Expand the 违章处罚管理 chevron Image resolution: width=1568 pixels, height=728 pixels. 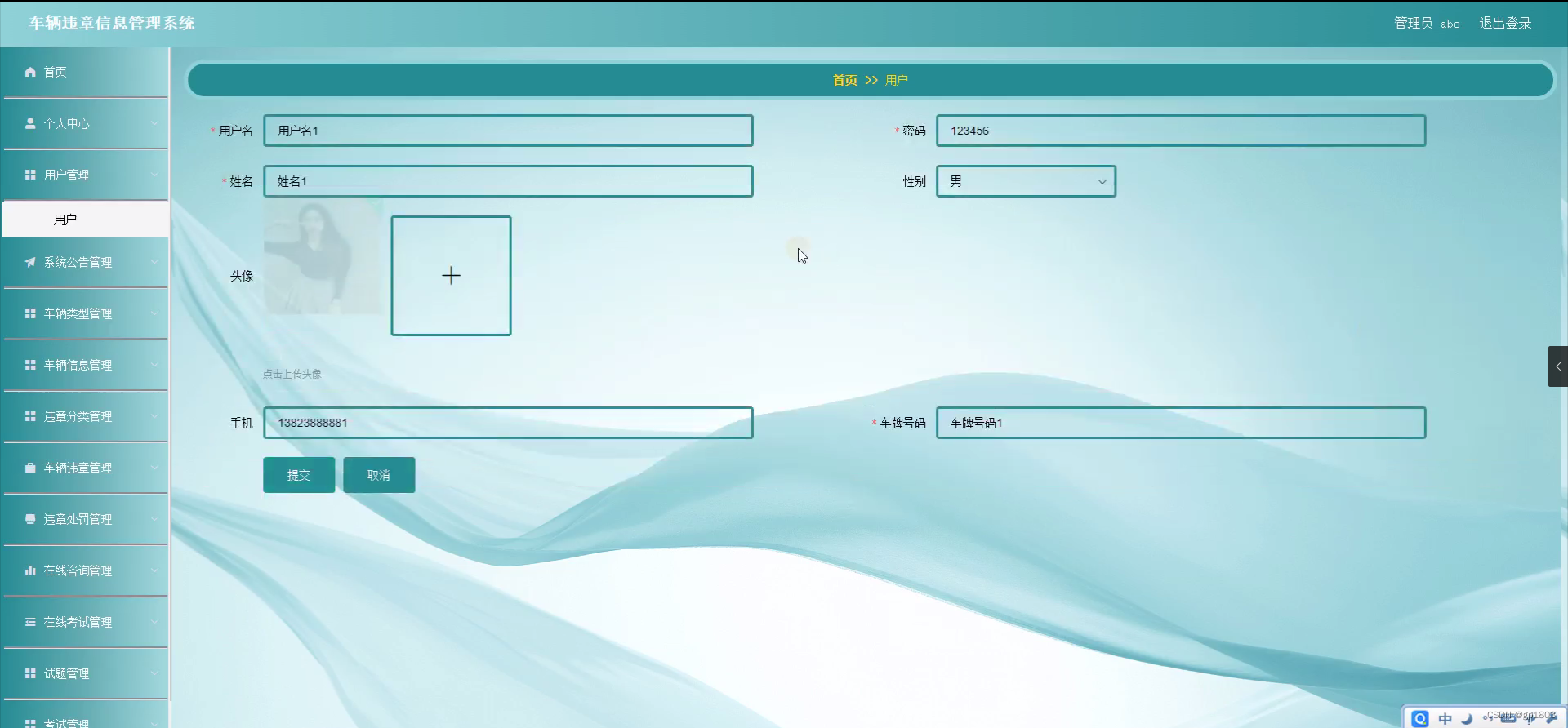tap(154, 519)
